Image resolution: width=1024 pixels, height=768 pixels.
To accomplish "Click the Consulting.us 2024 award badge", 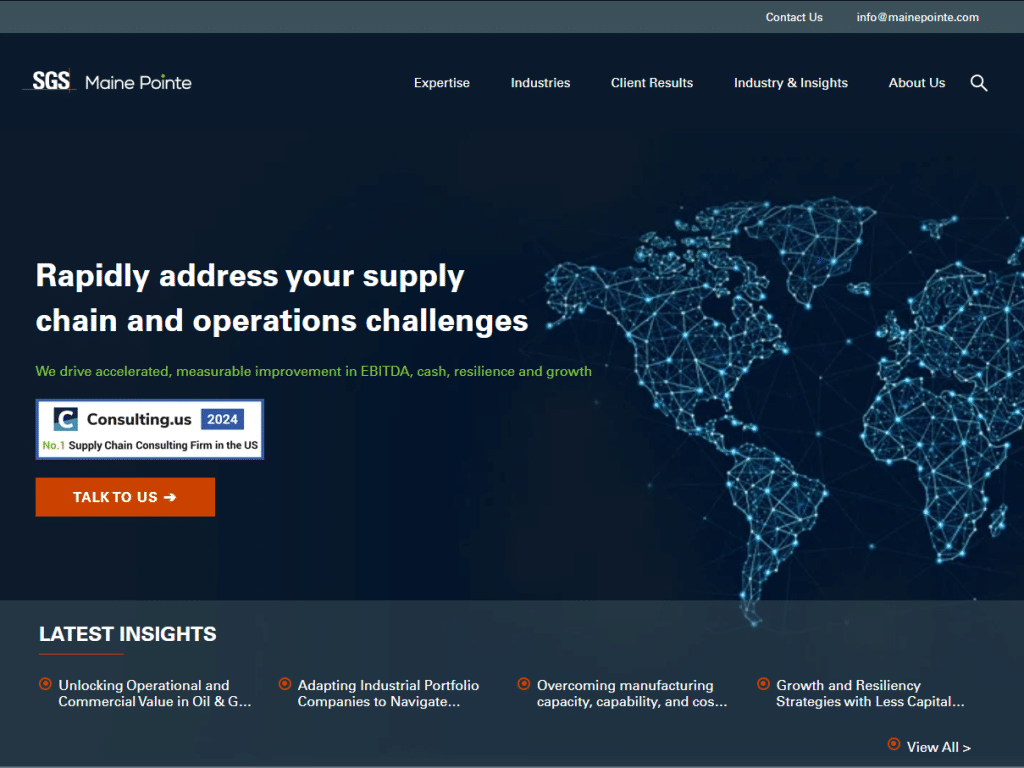I will point(150,429).
